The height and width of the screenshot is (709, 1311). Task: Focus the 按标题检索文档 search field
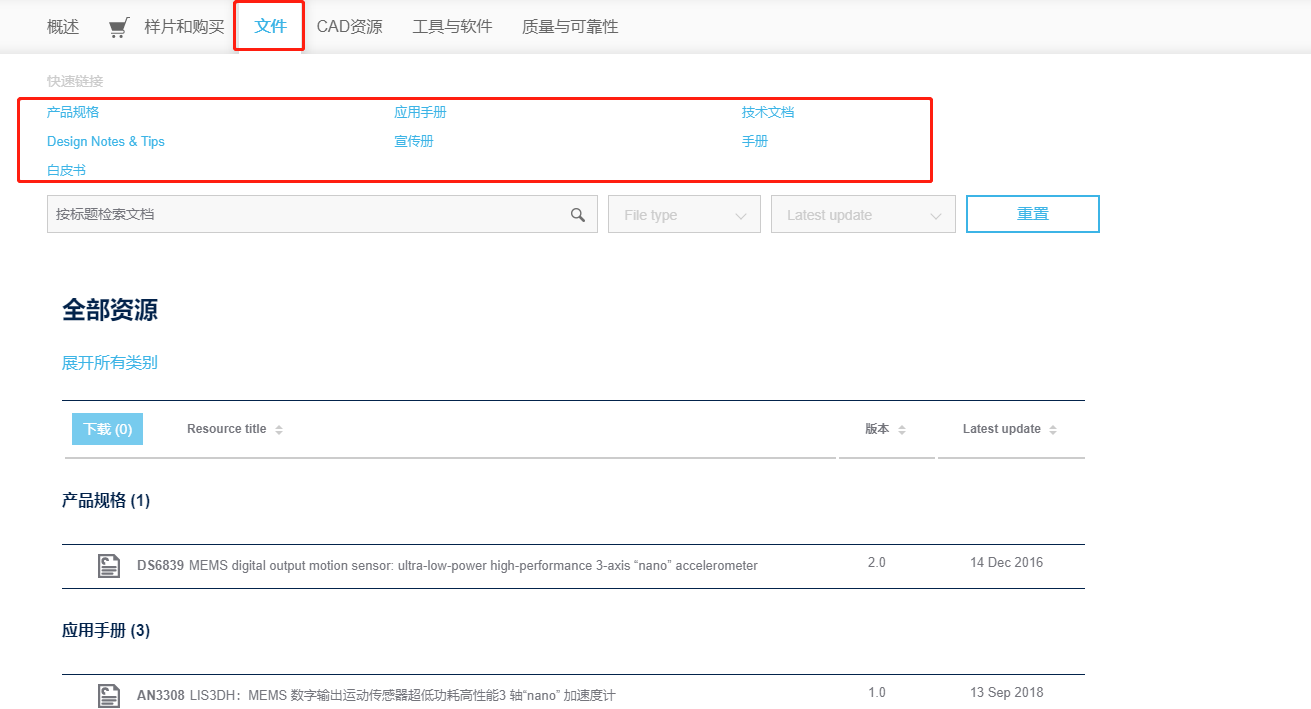click(322, 214)
